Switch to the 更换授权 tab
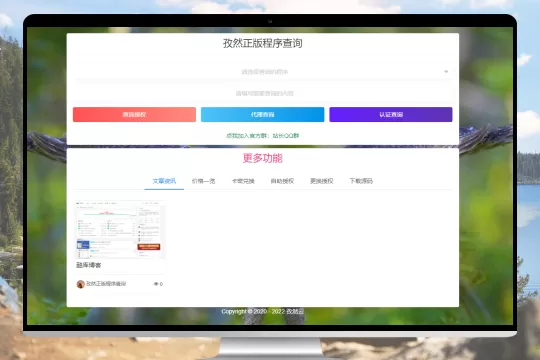The height and width of the screenshot is (360, 540). [x=321, y=181]
